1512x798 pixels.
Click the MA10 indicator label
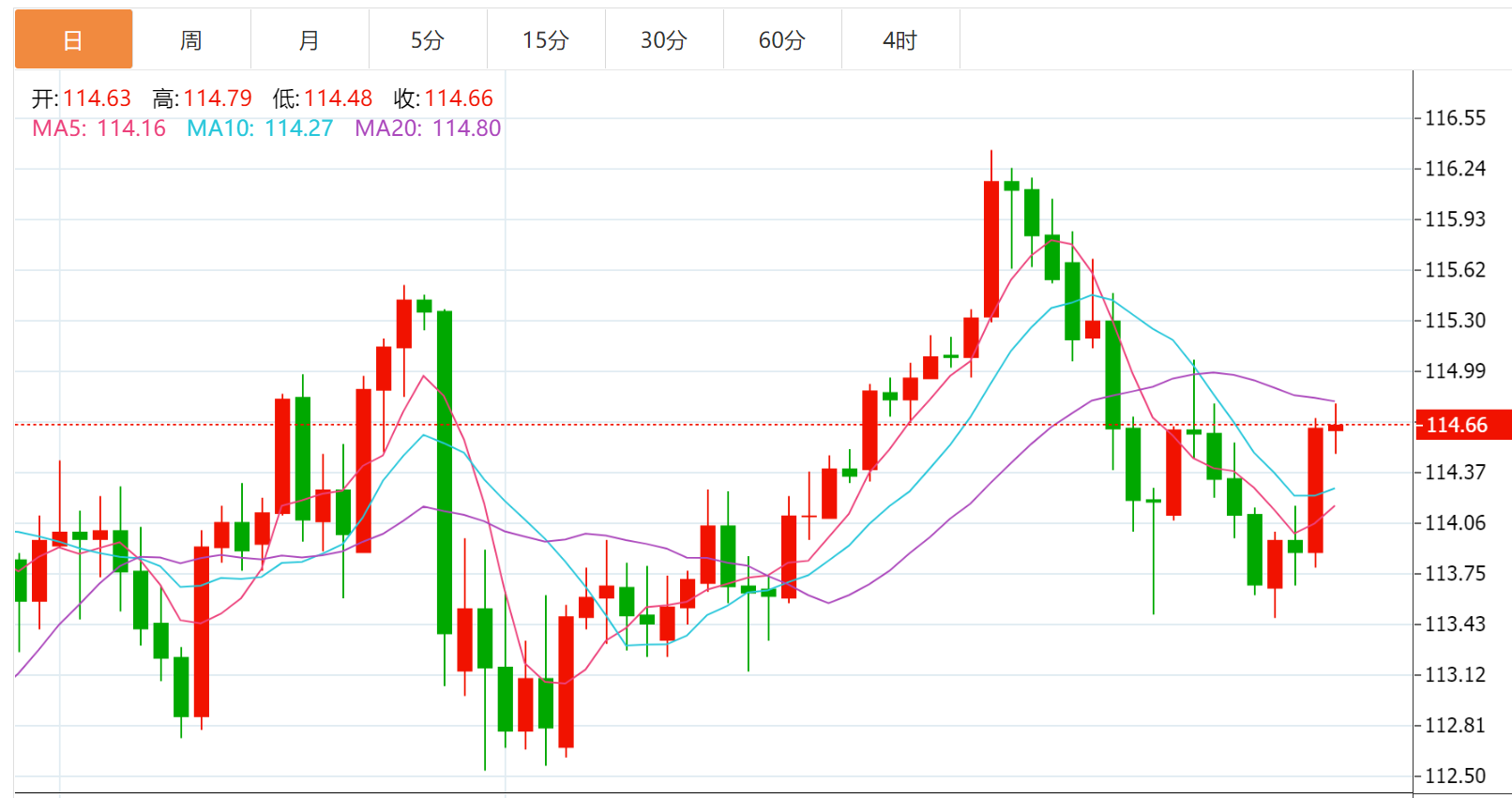click(x=260, y=128)
